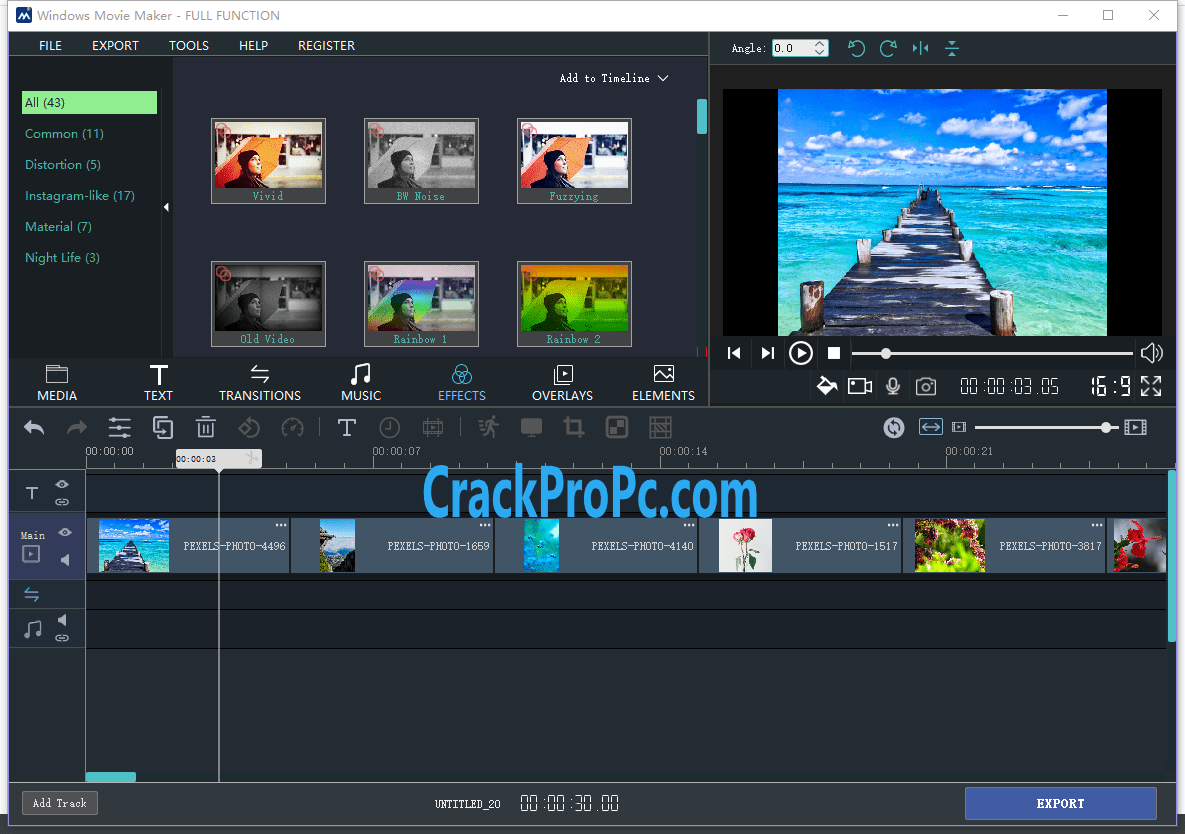Choose the BW Noise effect thumbnail
This screenshot has width=1185, height=834.
click(x=421, y=161)
